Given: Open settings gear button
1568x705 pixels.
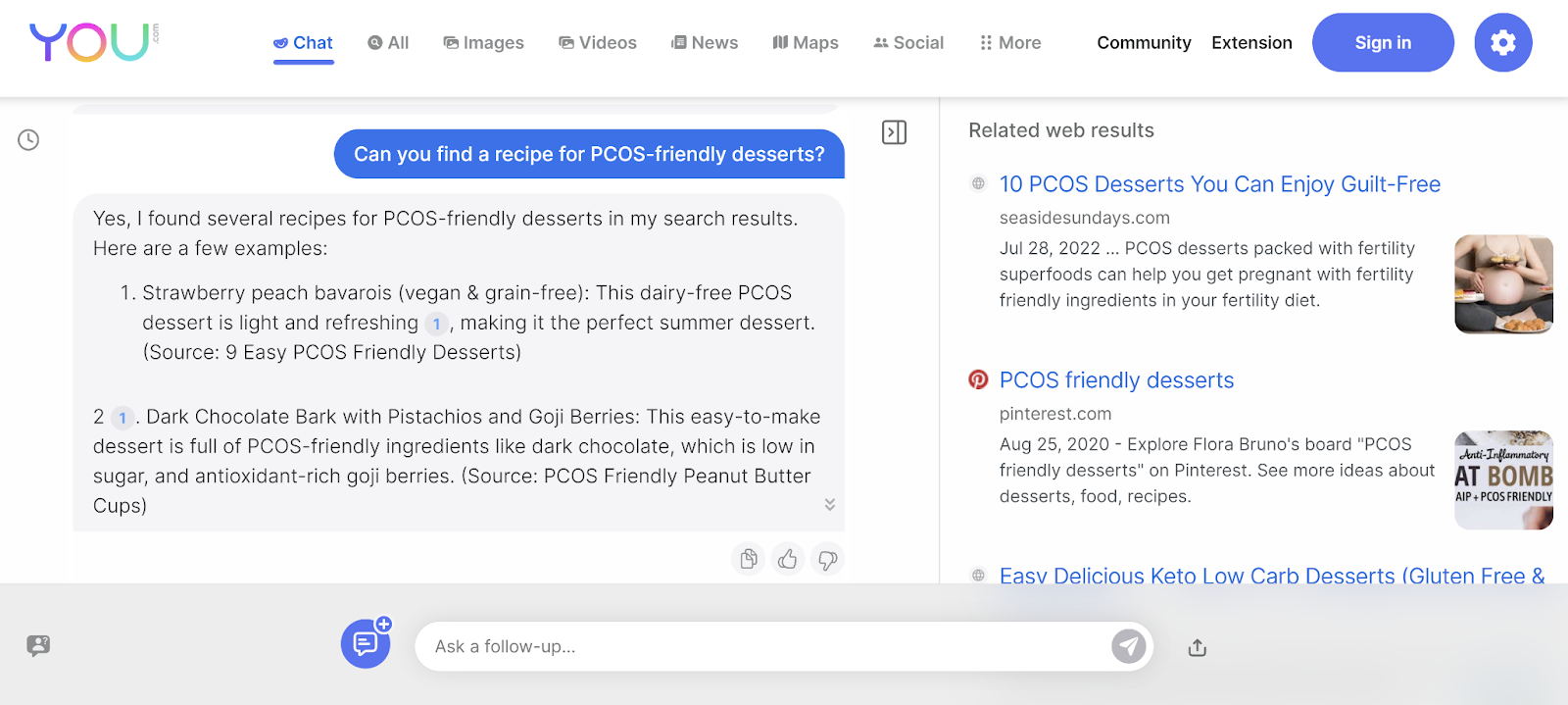Looking at the screenshot, I should click(x=1502, y=42).
